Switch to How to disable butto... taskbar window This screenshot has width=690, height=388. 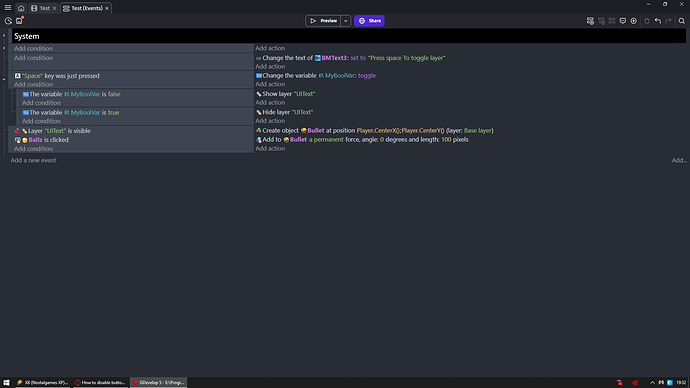(x=100, y=382)
